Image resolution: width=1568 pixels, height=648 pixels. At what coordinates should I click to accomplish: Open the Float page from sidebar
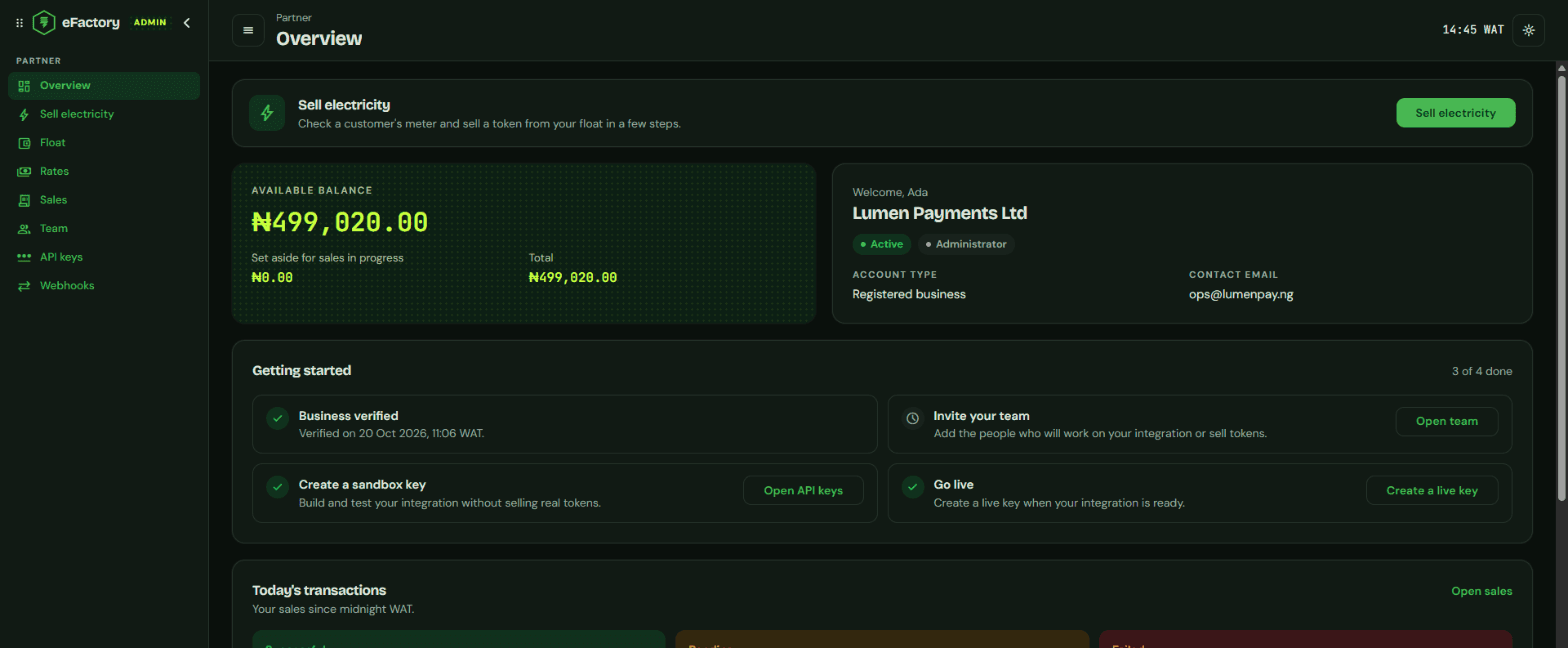[x=104, y=143]
